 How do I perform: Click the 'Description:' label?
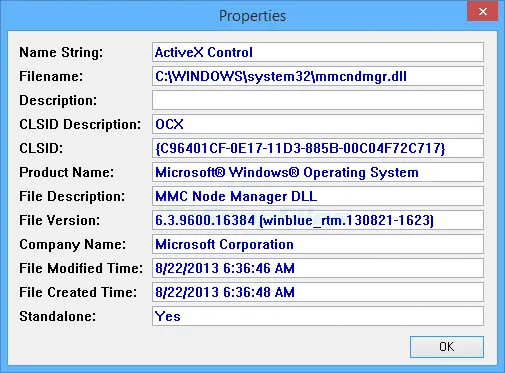click(58, 101)
